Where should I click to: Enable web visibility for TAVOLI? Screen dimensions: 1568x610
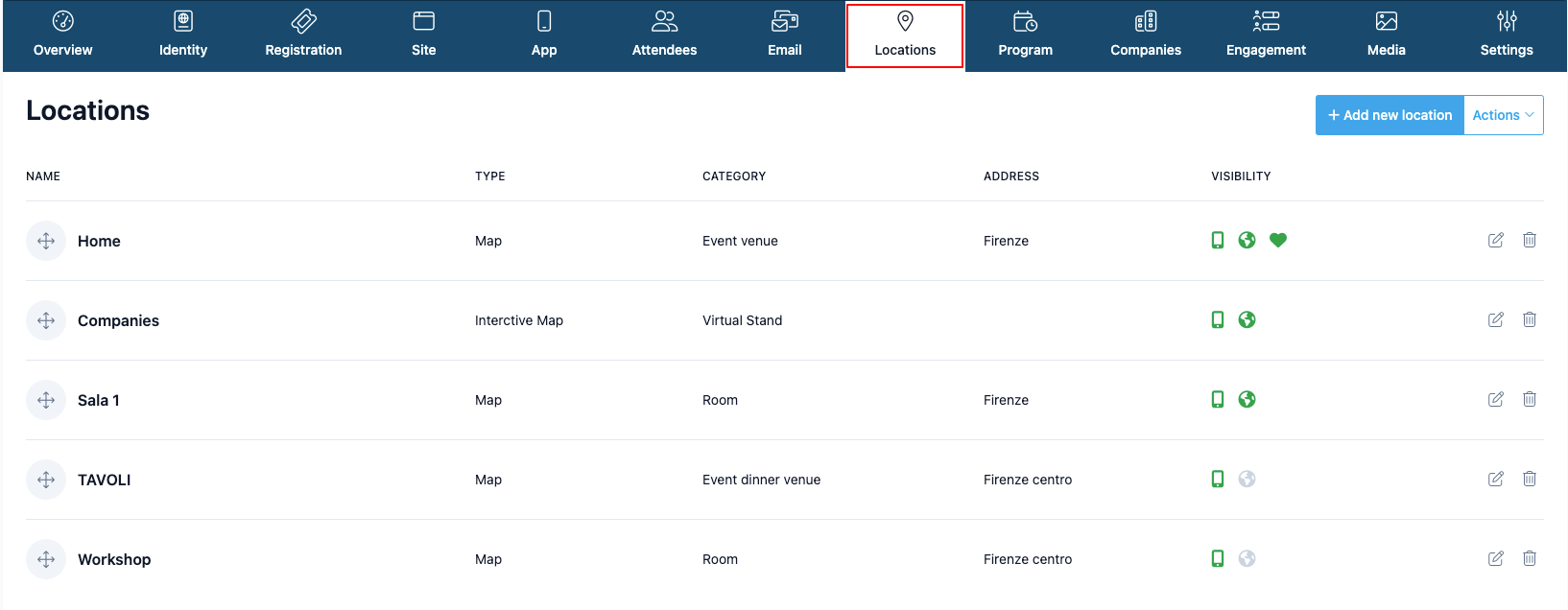(1247, 479)
